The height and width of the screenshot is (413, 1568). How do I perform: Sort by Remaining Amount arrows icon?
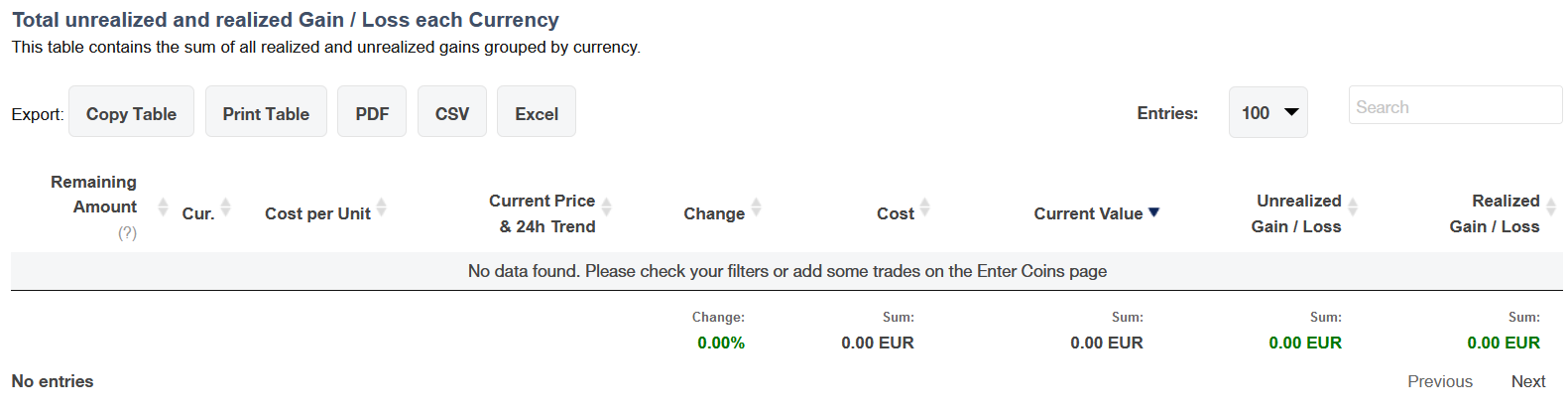tap(163, 206)
